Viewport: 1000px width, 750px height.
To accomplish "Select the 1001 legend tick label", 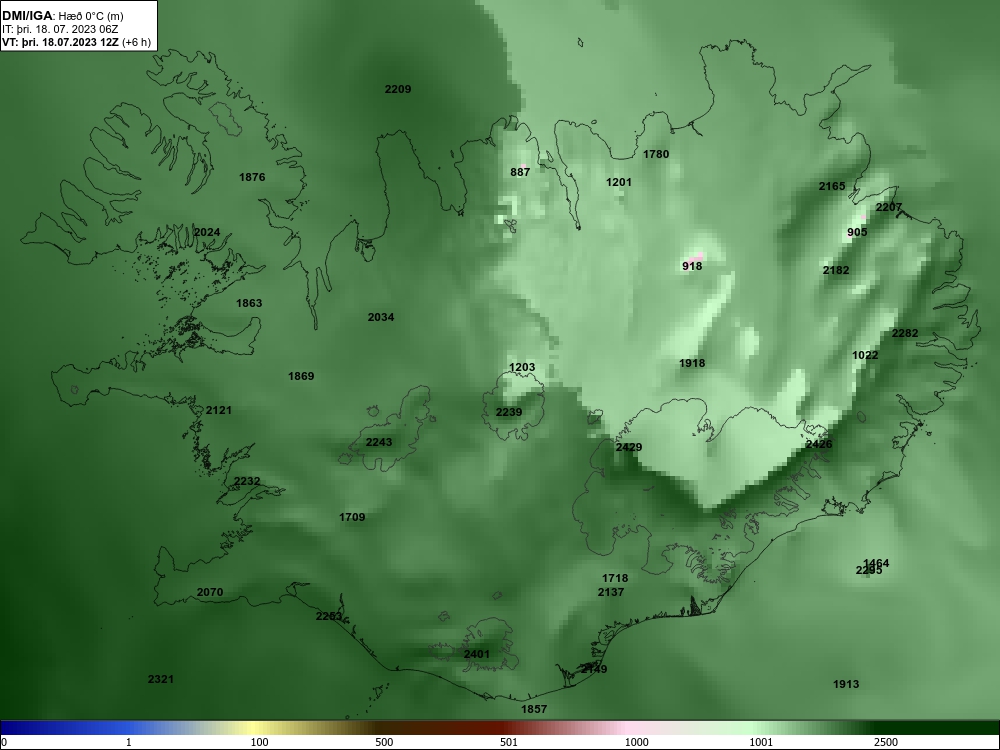I will tap(761, 742).
